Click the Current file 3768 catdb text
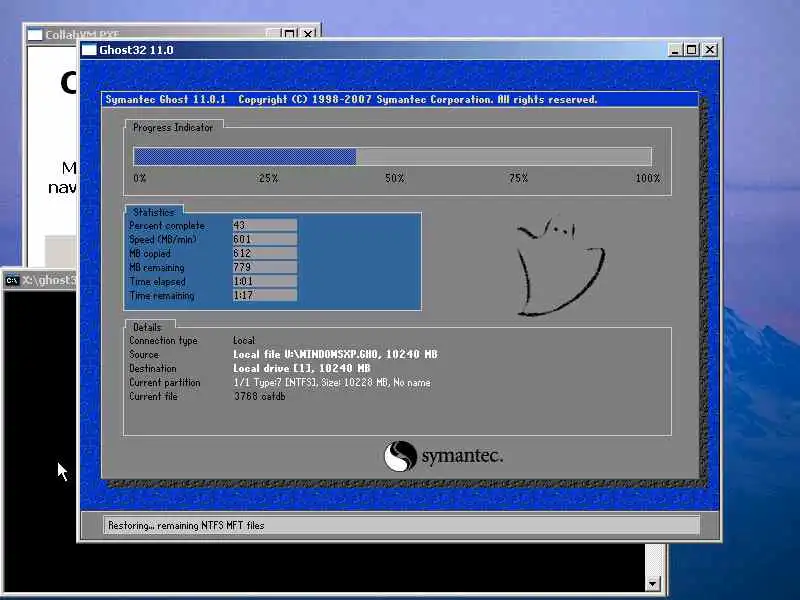 coord(260,396)
